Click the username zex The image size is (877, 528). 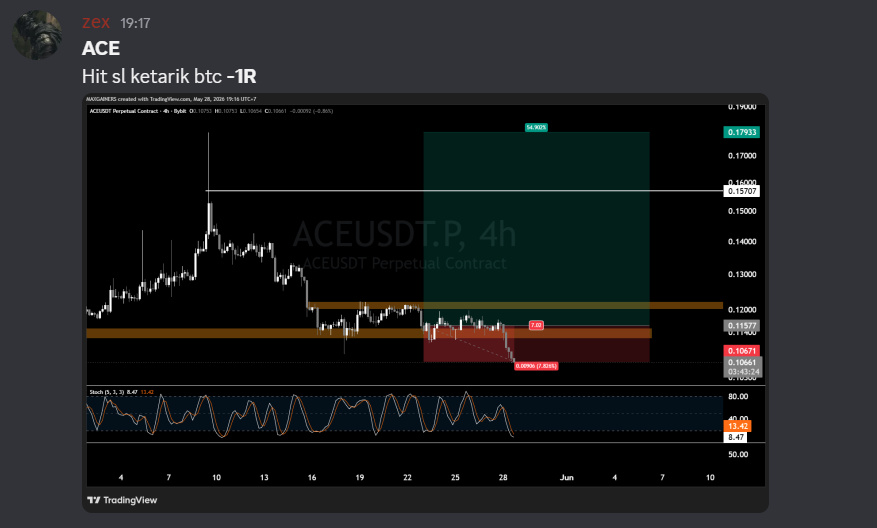click(x=96, y=22)
